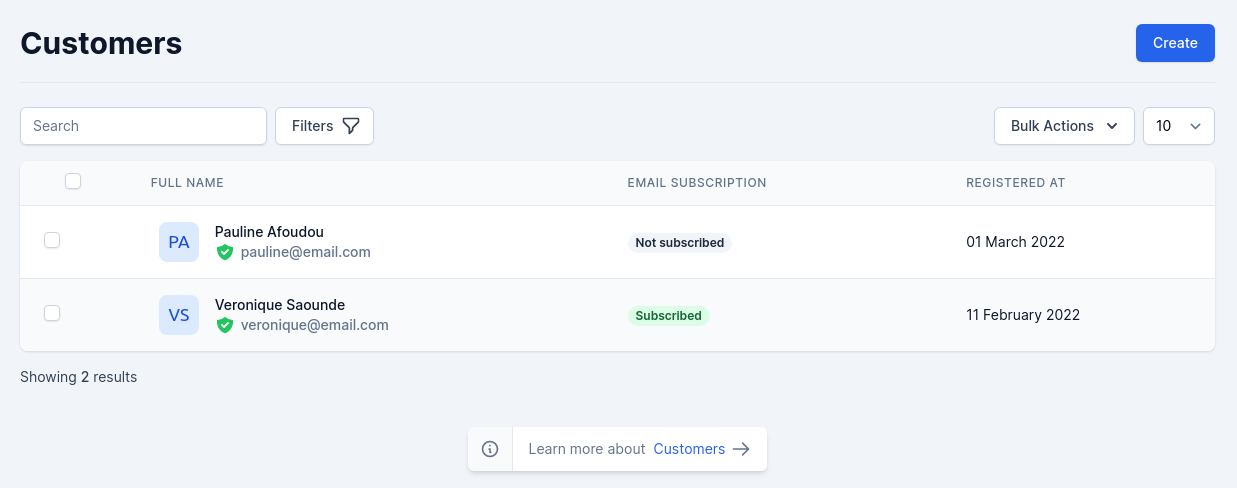This screenshot has height=488, width=1237.
Task: Check the Pauline Afoudou row checkbox
Action: pos(52,240)
